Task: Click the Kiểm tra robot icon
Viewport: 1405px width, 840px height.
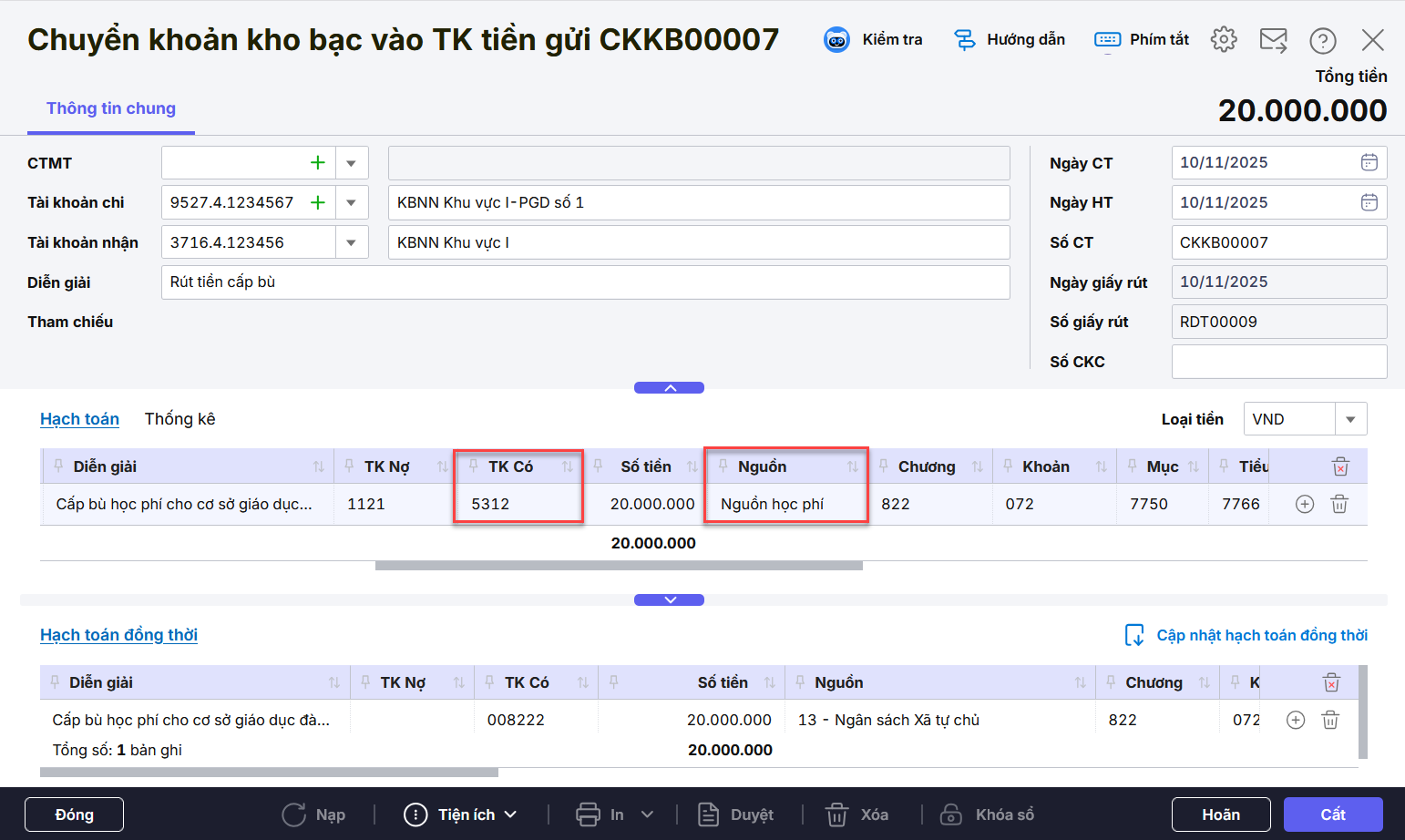Action: [836, 40]
